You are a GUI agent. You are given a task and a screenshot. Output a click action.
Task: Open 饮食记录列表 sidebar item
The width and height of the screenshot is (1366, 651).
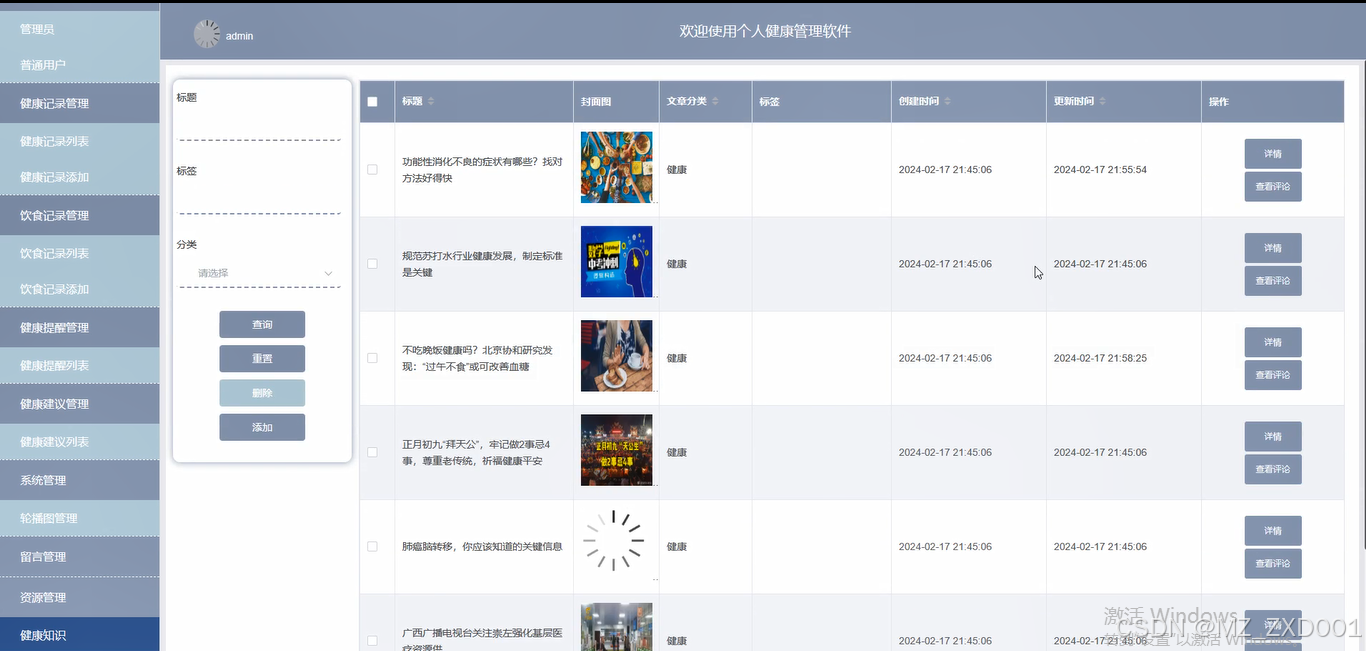[80, 253]
